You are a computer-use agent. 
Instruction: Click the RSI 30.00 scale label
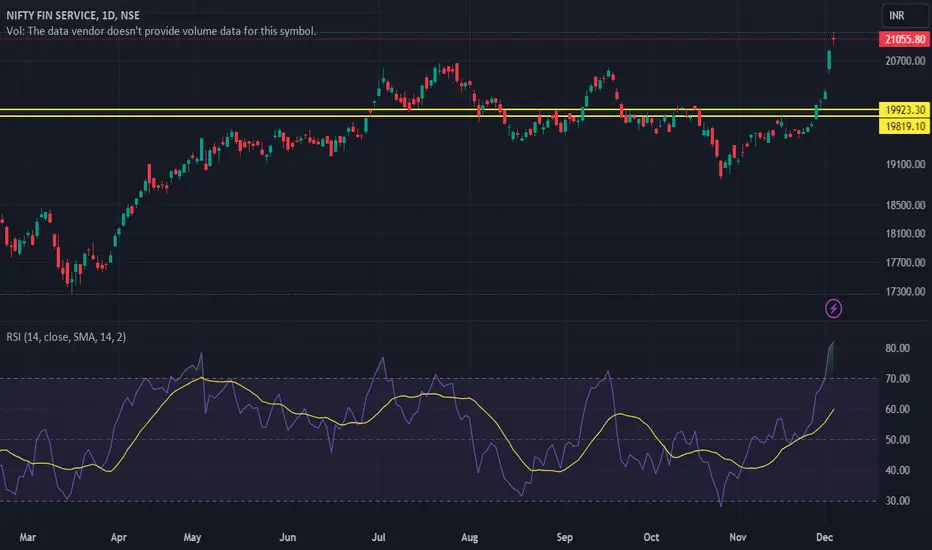898,501
